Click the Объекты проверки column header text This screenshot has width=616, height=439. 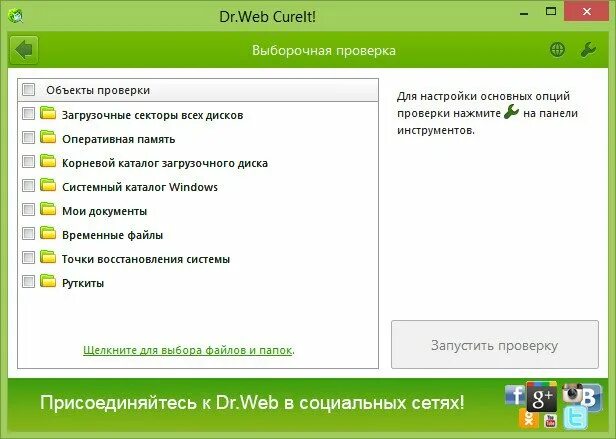click(98, 90)
